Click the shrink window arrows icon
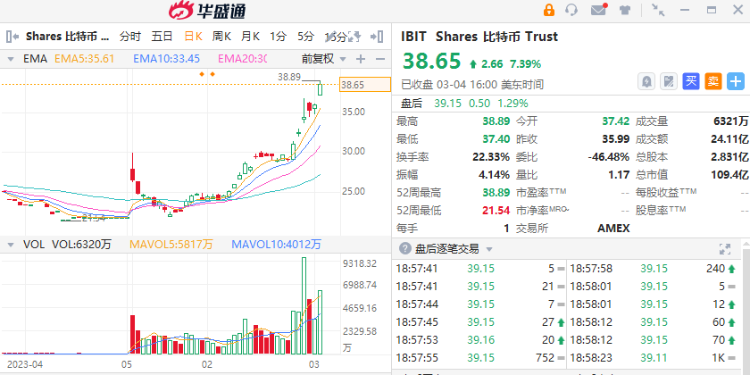Image resolution: width=750 pixels, height=375 pixels. point(659,10)
